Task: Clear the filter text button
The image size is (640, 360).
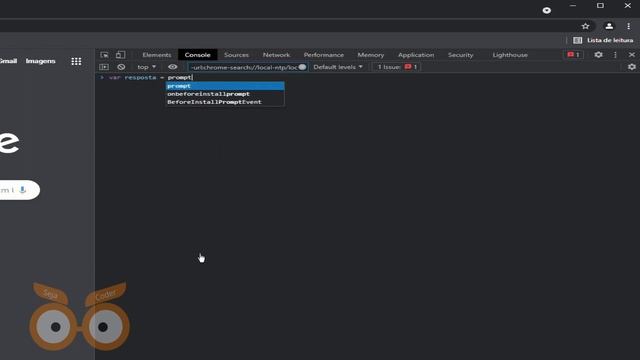Action: click(x=302, y=67)
